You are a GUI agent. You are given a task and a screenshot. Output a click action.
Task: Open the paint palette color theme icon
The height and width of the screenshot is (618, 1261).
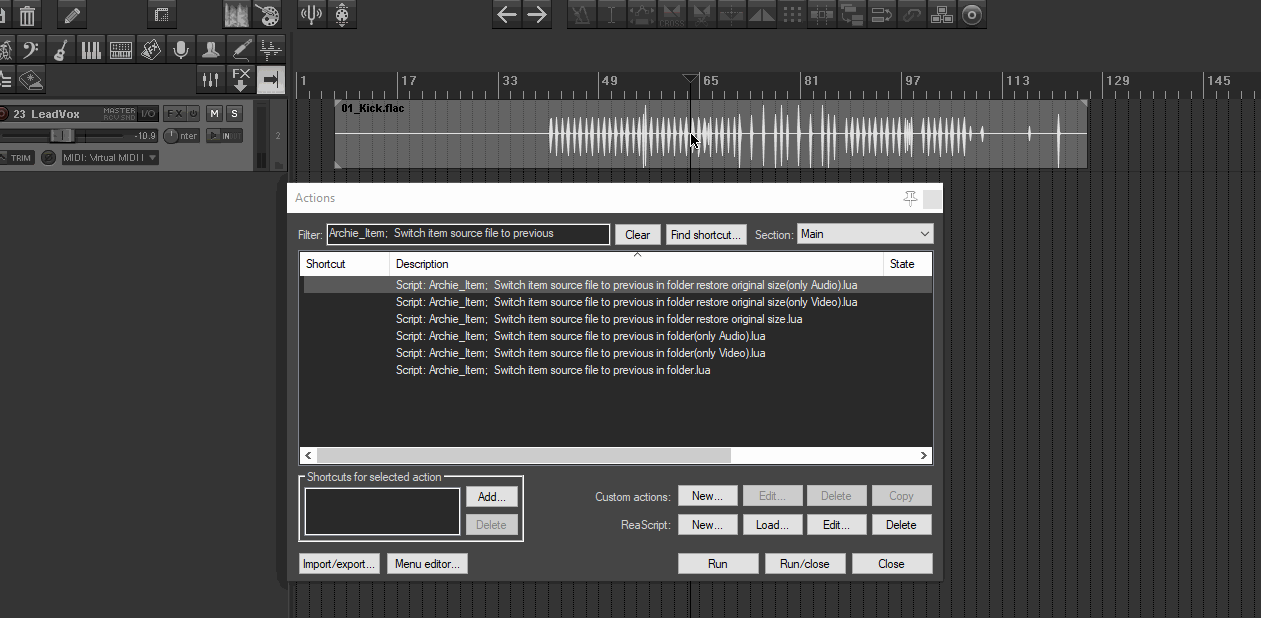click(266, 15)
